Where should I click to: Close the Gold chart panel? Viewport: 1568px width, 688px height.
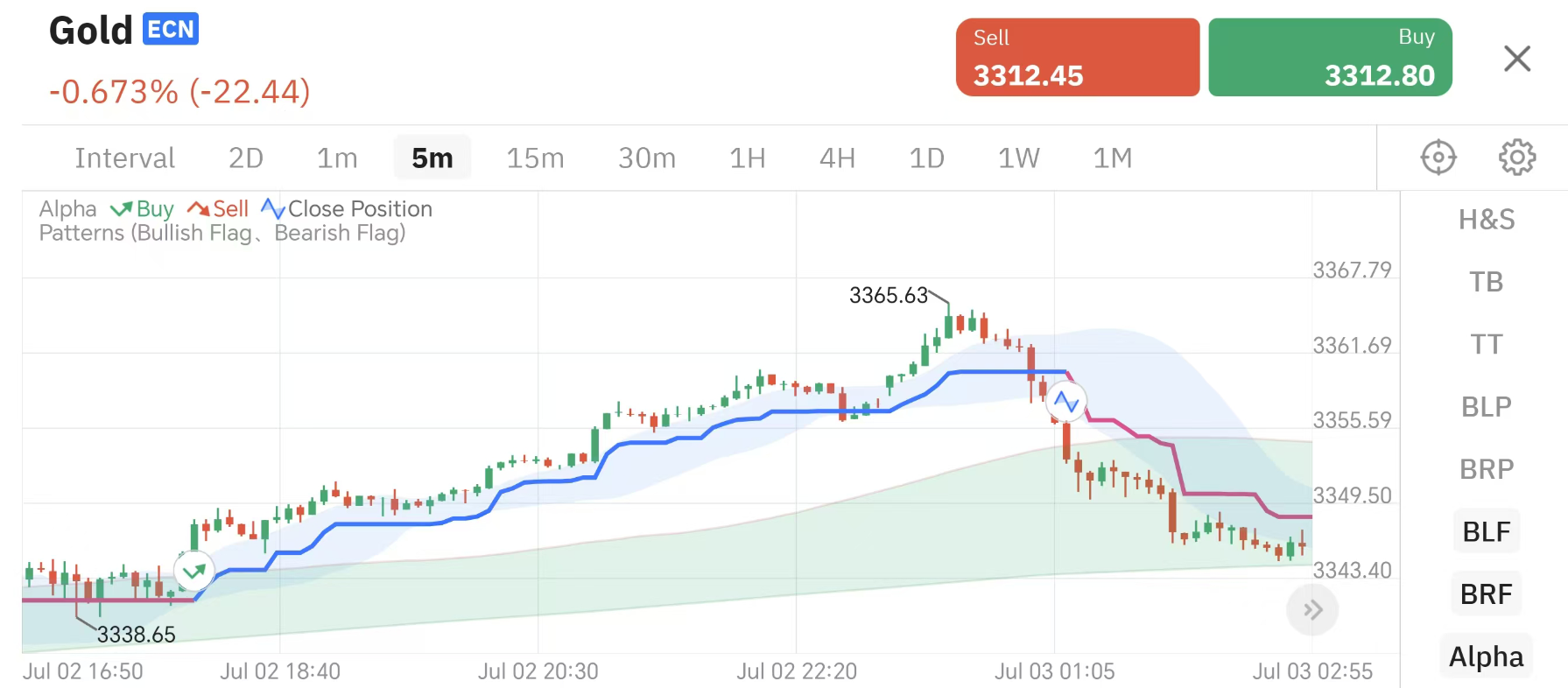click(1516, 59)
